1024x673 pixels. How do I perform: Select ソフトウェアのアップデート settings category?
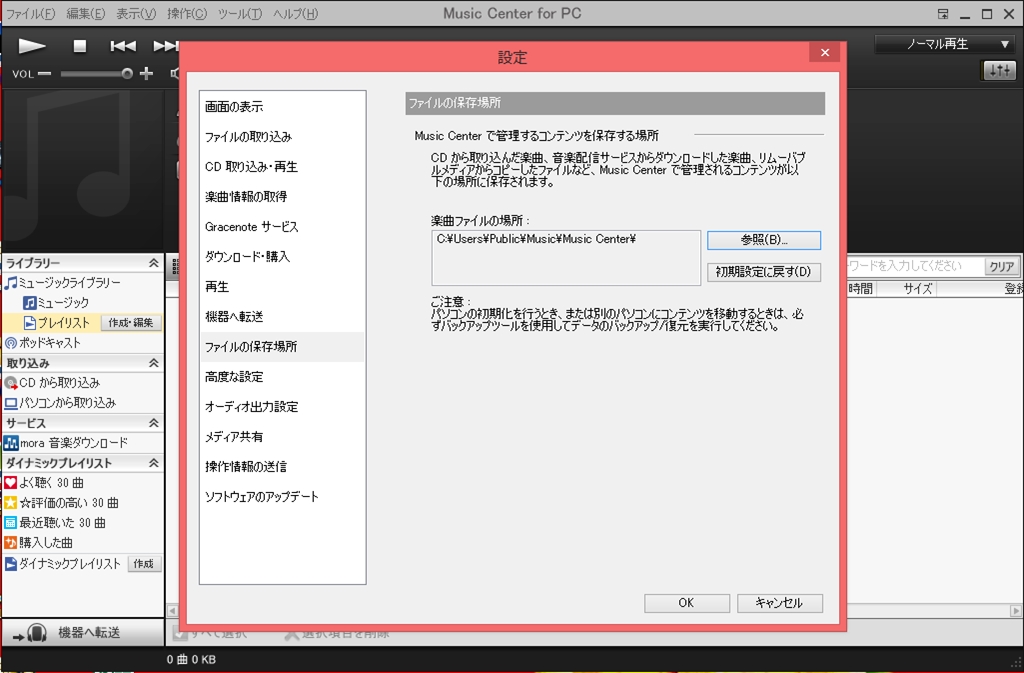(x=282, y=497)
